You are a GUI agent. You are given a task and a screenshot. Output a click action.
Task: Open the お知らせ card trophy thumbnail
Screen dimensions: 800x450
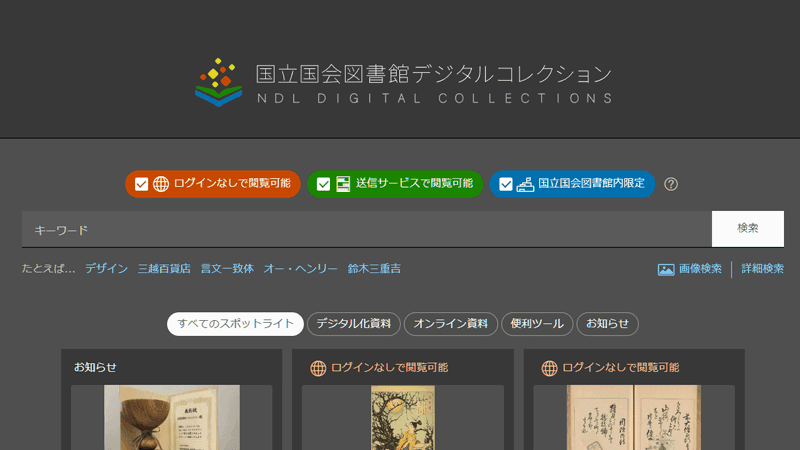pos(171,417)
